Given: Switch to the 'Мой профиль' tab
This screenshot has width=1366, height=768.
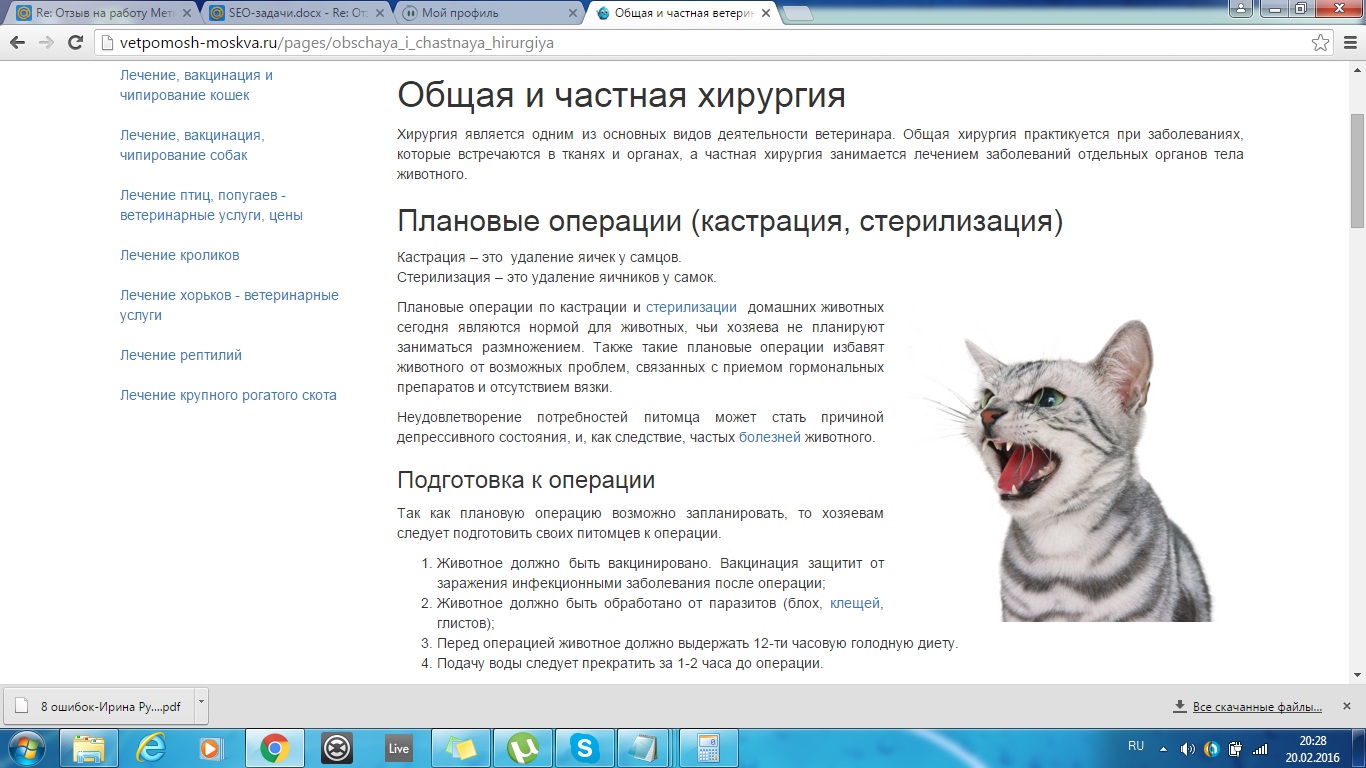Looking at the screenshot, I should [x=487, y=13].
